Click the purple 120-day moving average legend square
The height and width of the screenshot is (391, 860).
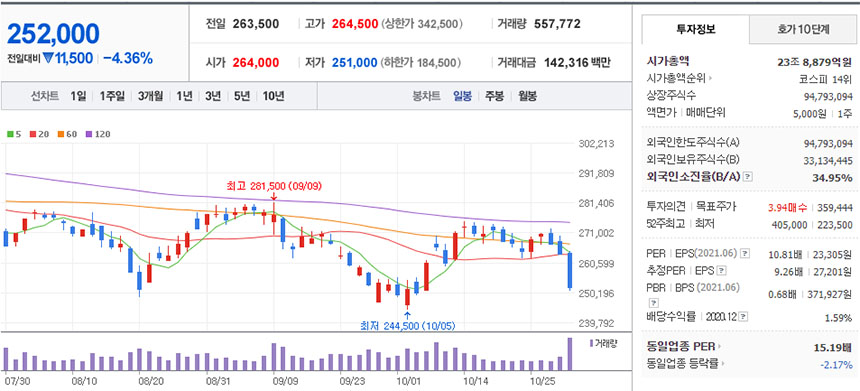pos(88,134)
